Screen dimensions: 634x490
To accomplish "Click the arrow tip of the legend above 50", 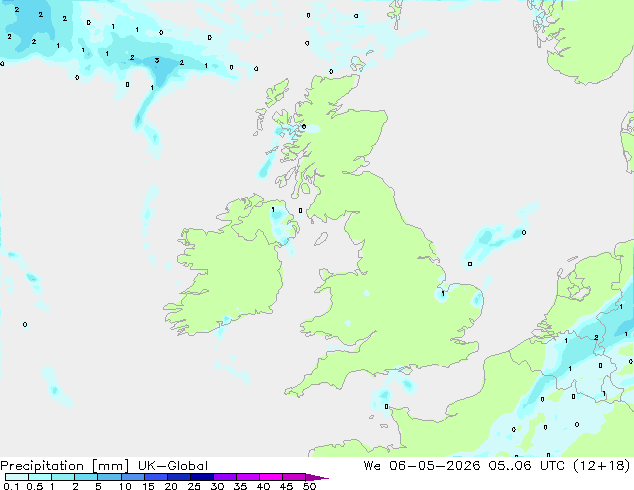I will click(x=317, y=477).
